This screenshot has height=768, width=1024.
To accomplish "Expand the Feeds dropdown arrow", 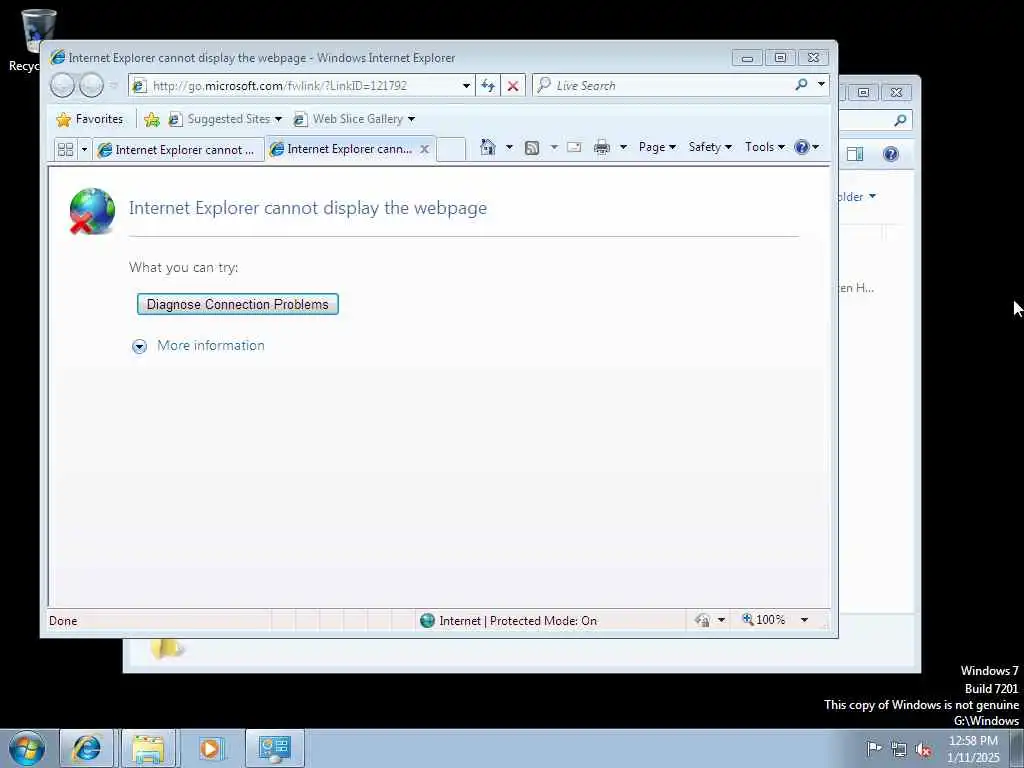I will 554,147.
